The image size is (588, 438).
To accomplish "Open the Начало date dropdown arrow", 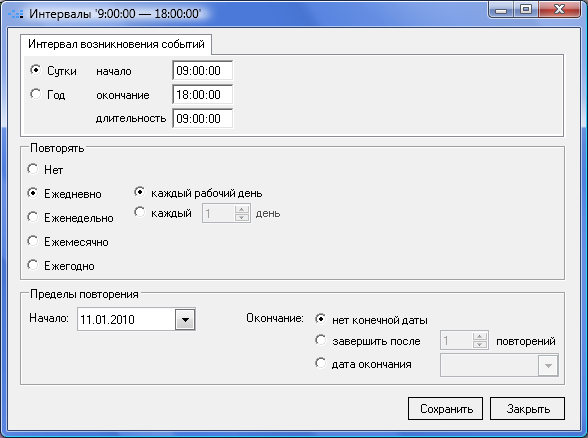I will pyautogui.click(x=185, y=320).
